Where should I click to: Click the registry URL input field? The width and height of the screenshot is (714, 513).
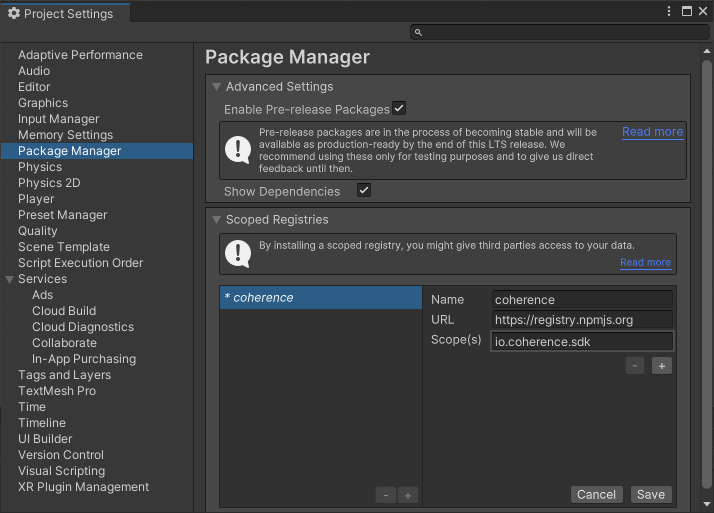tap(582, 320)
